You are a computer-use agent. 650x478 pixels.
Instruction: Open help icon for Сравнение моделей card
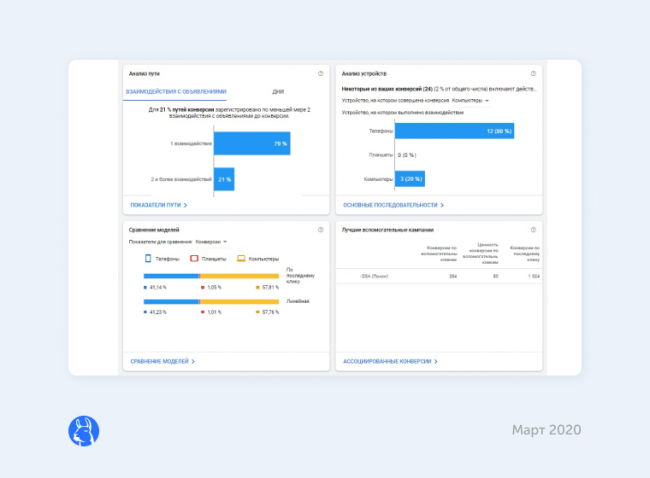[320, 230]
